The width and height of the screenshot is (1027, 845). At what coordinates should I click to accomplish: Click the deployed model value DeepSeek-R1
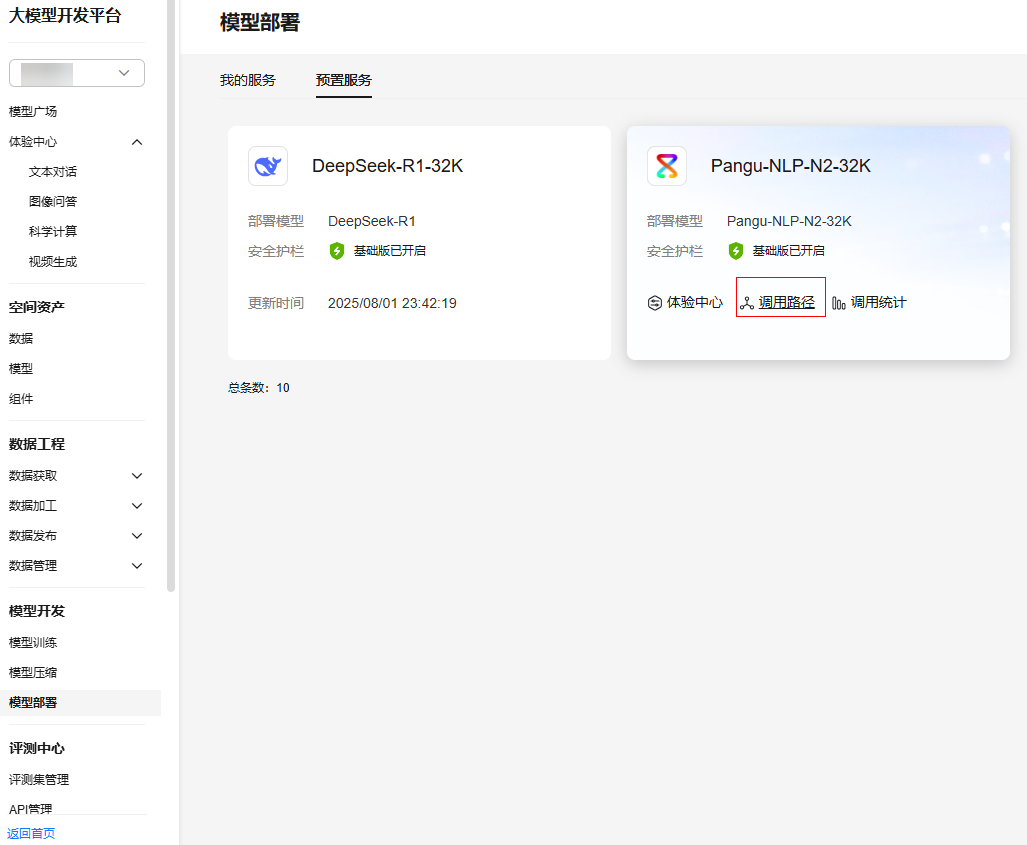[371, 221]
